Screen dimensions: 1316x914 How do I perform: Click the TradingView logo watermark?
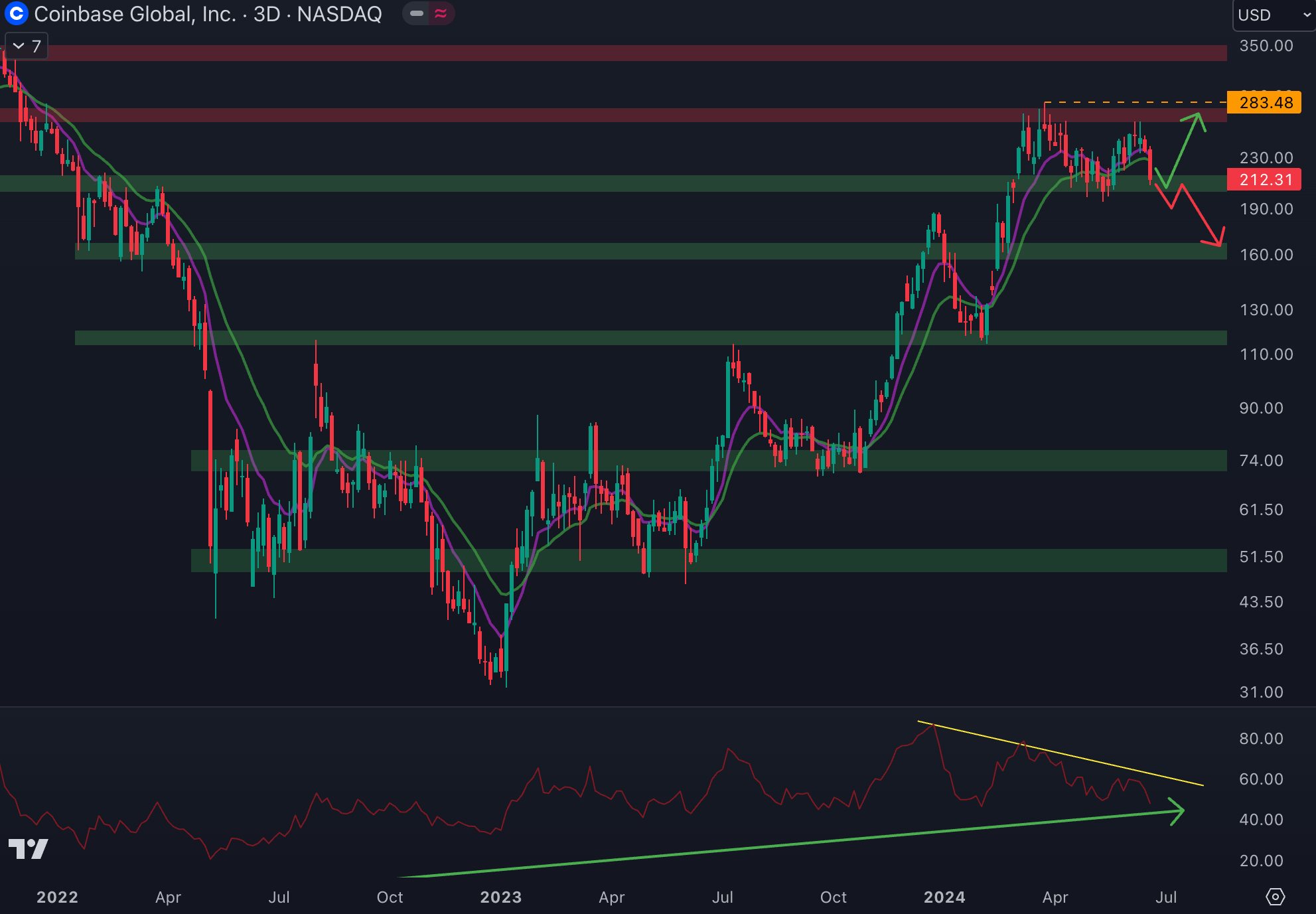(x=28, y=849)
